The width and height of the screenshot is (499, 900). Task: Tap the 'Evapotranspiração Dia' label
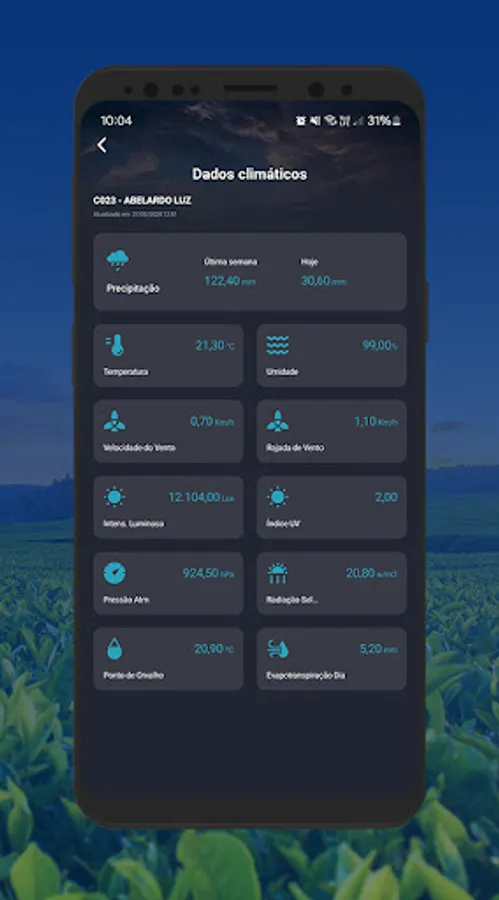(x=306, y=676)
